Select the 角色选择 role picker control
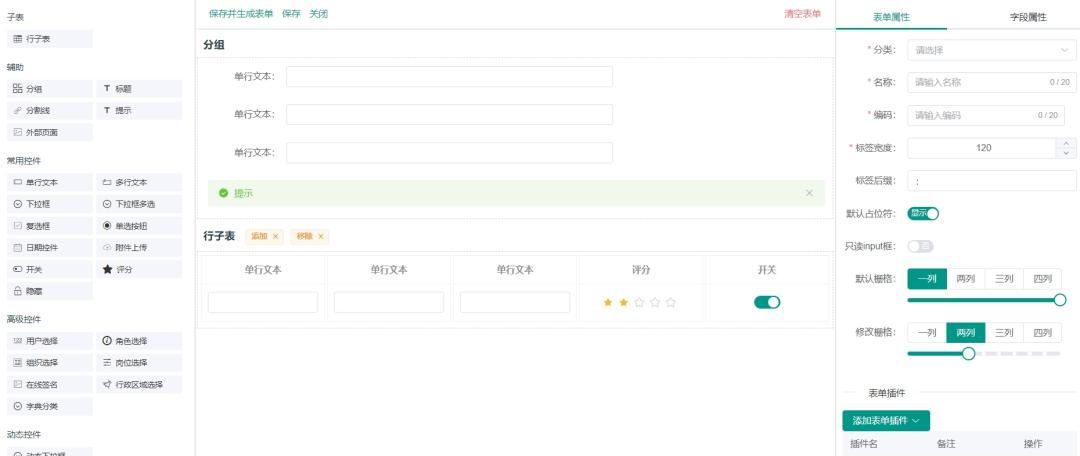1080x456 pixels. click(x=139, y=341)
